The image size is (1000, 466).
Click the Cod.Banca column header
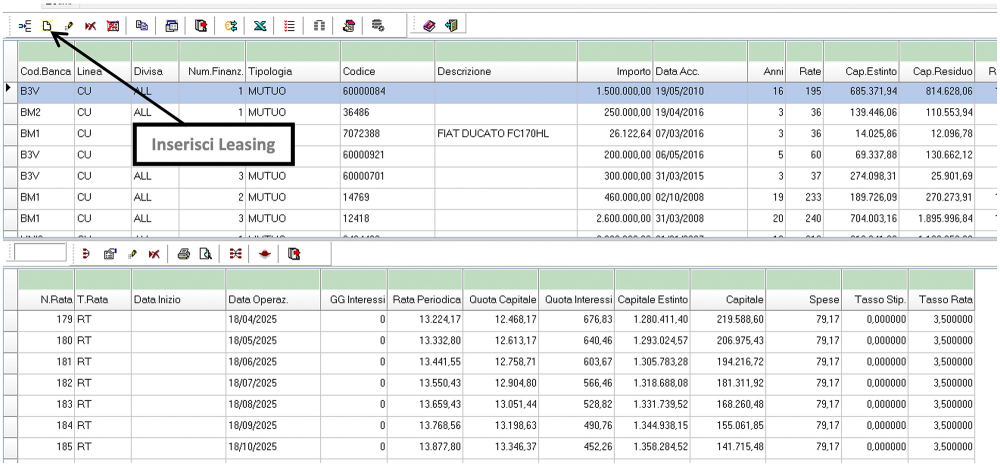tap(44, 72)
